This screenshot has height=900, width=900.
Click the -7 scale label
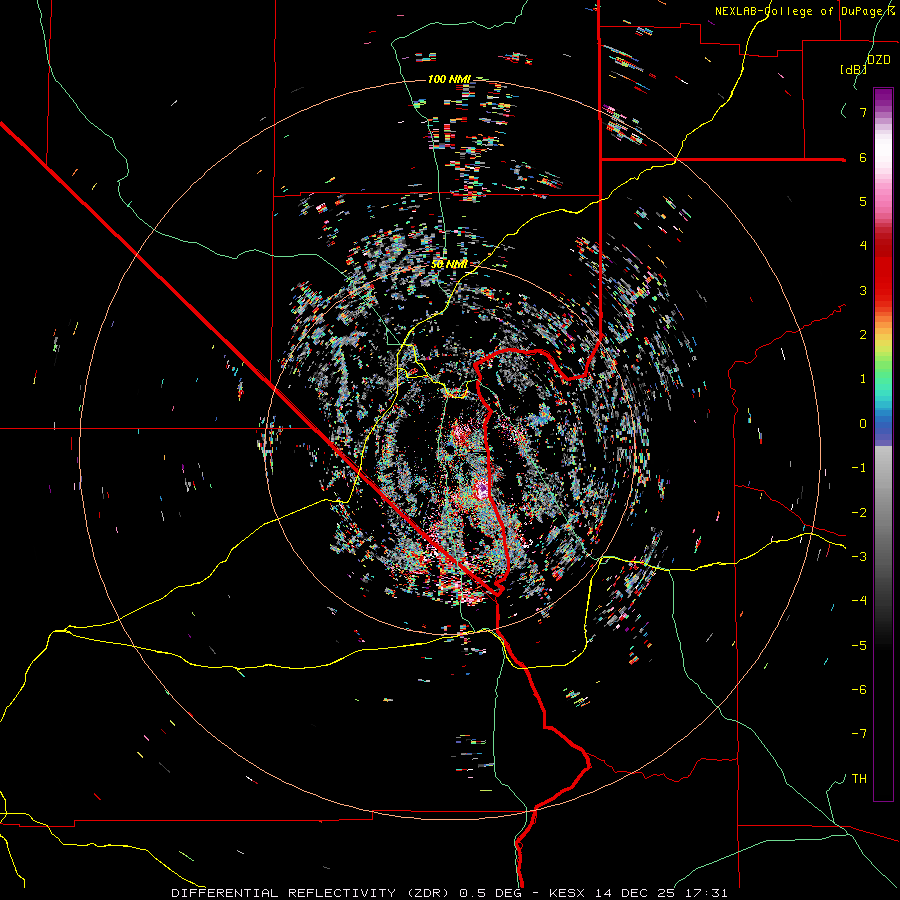859,734
